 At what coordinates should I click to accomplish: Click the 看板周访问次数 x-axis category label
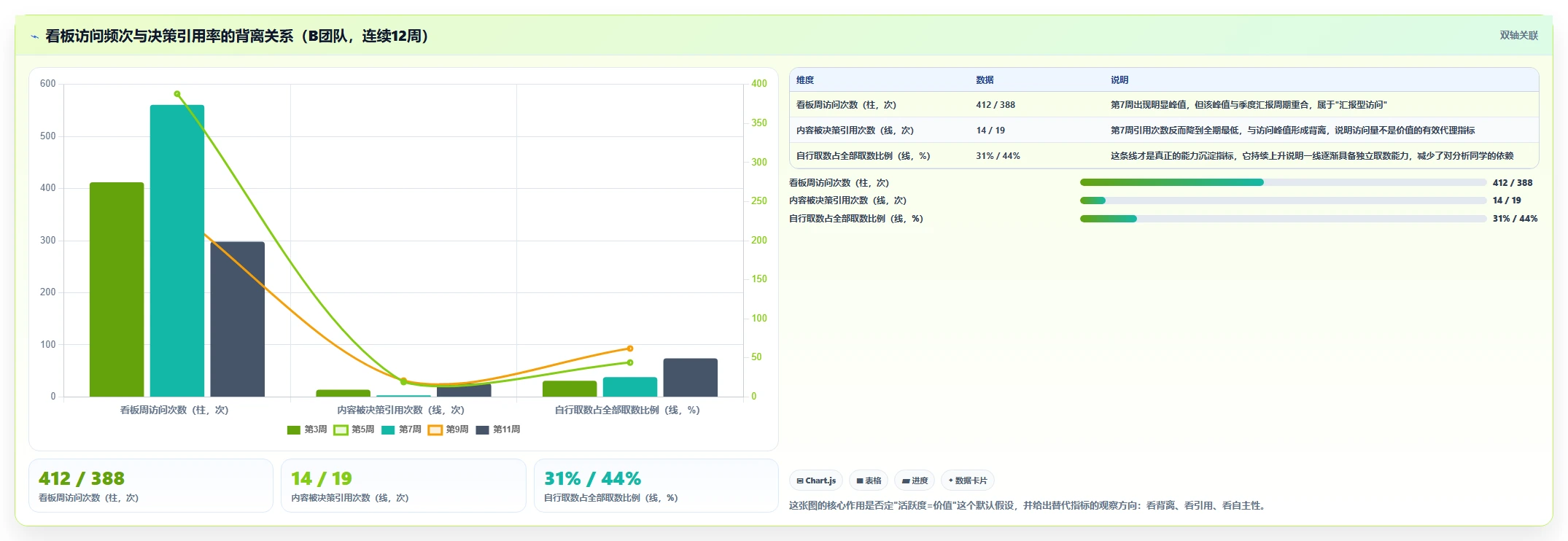pyautogui.click(x=174, y=410)
